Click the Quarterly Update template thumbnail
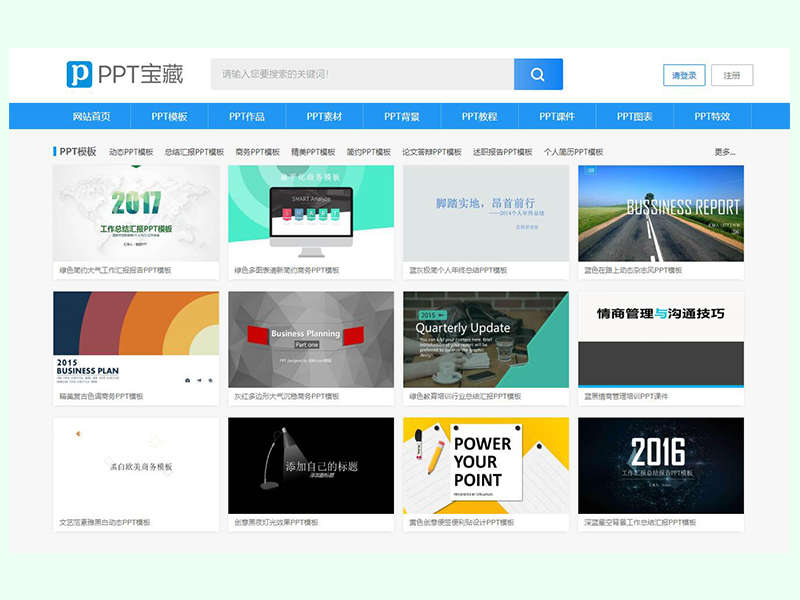The image size is (800, 600). pyautogui.click(x=486, y=339)
